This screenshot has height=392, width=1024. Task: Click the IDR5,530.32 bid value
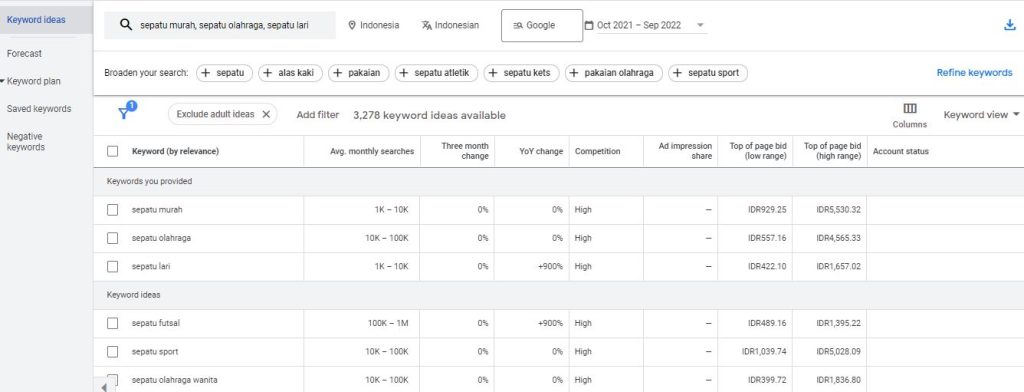pos(839,210)
